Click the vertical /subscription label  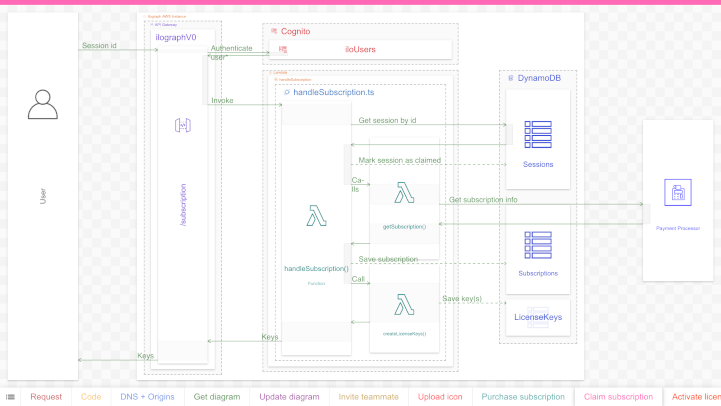click(183, 205)
